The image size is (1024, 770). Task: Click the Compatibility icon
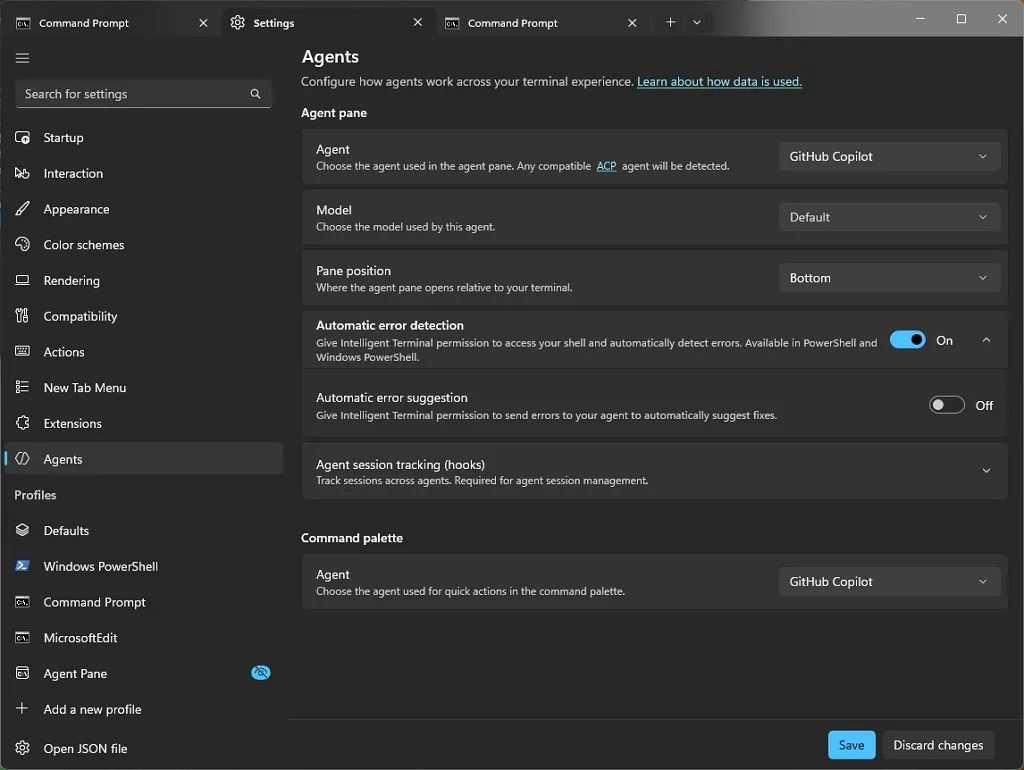click(22, 316)
